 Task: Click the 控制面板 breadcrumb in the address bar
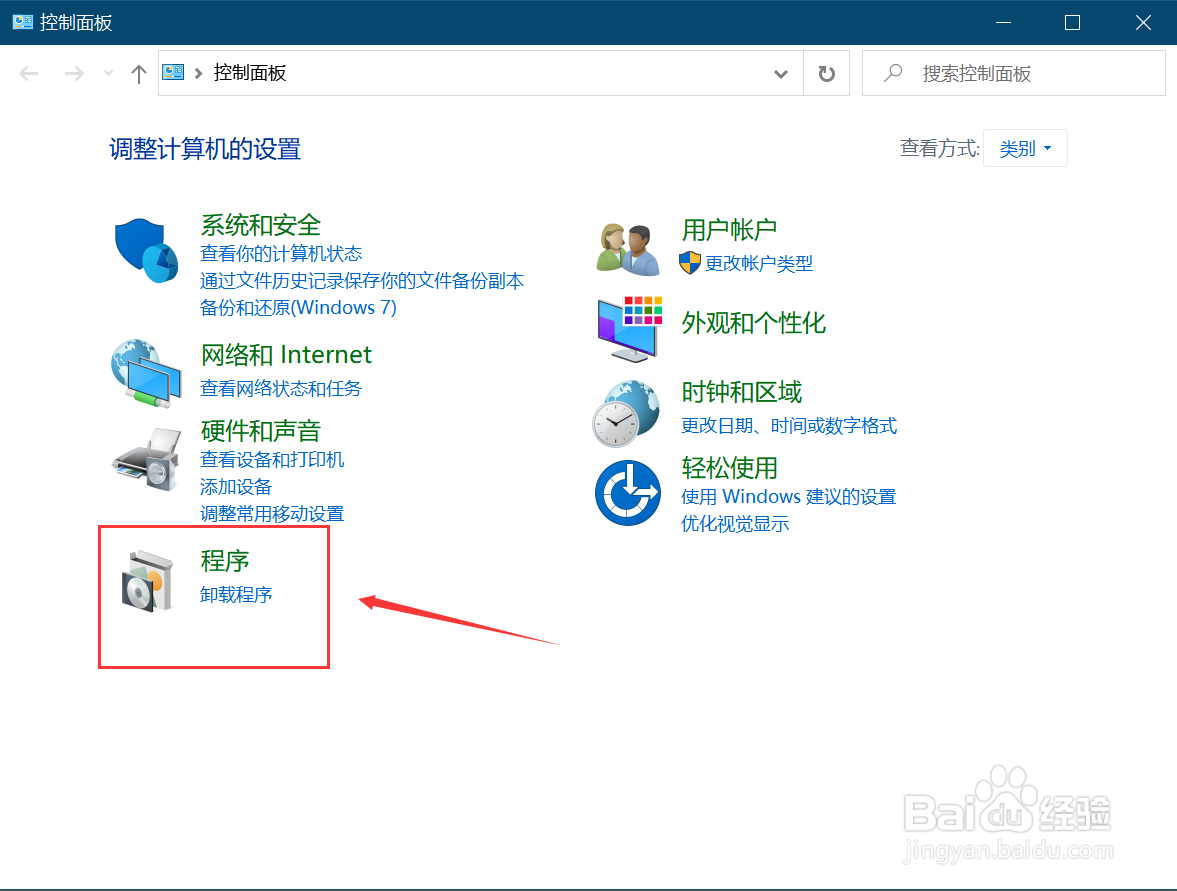click(x=250, y=73)
